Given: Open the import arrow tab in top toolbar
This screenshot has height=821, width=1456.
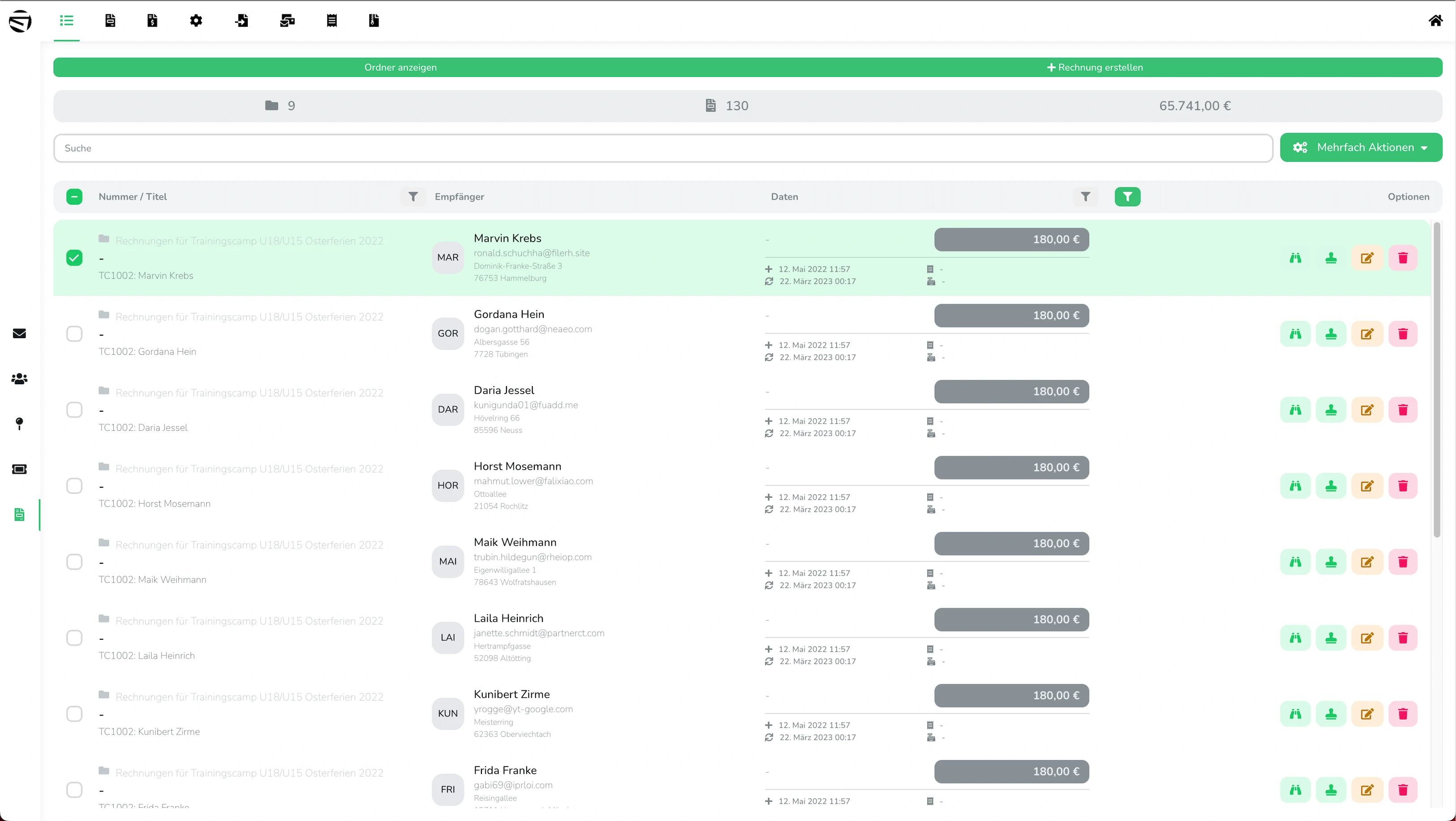Looking at the screenshot, I should [241, 21].
